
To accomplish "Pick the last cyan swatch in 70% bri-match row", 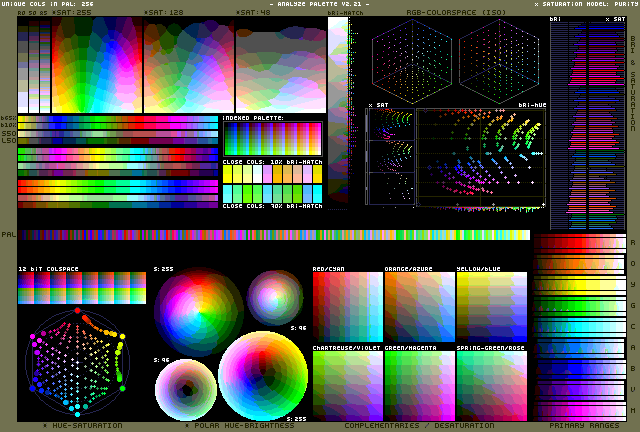I will point(318,194).
